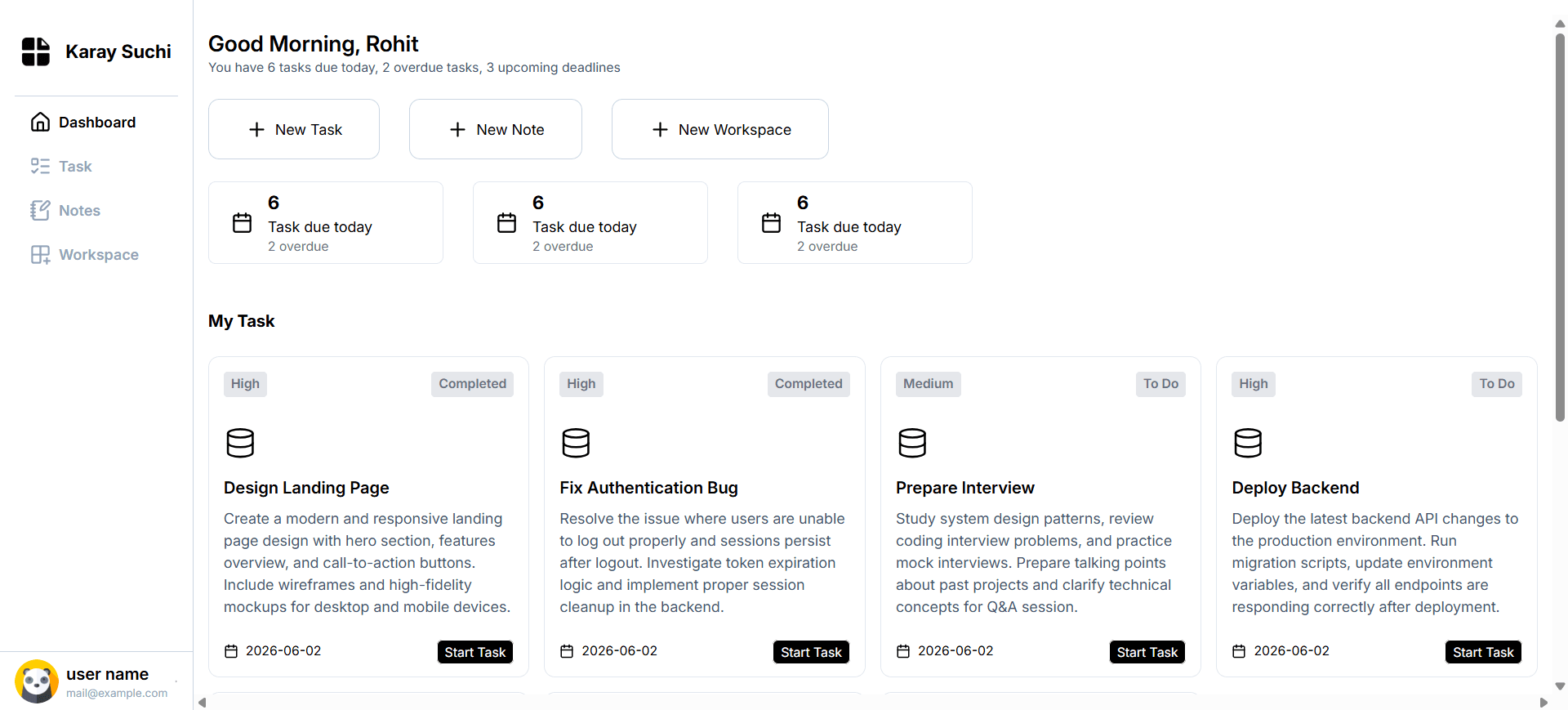Click calendar icon by Fix Authentication Bug date
This screenshot has height=710, width=1568.
click(567, 651)
